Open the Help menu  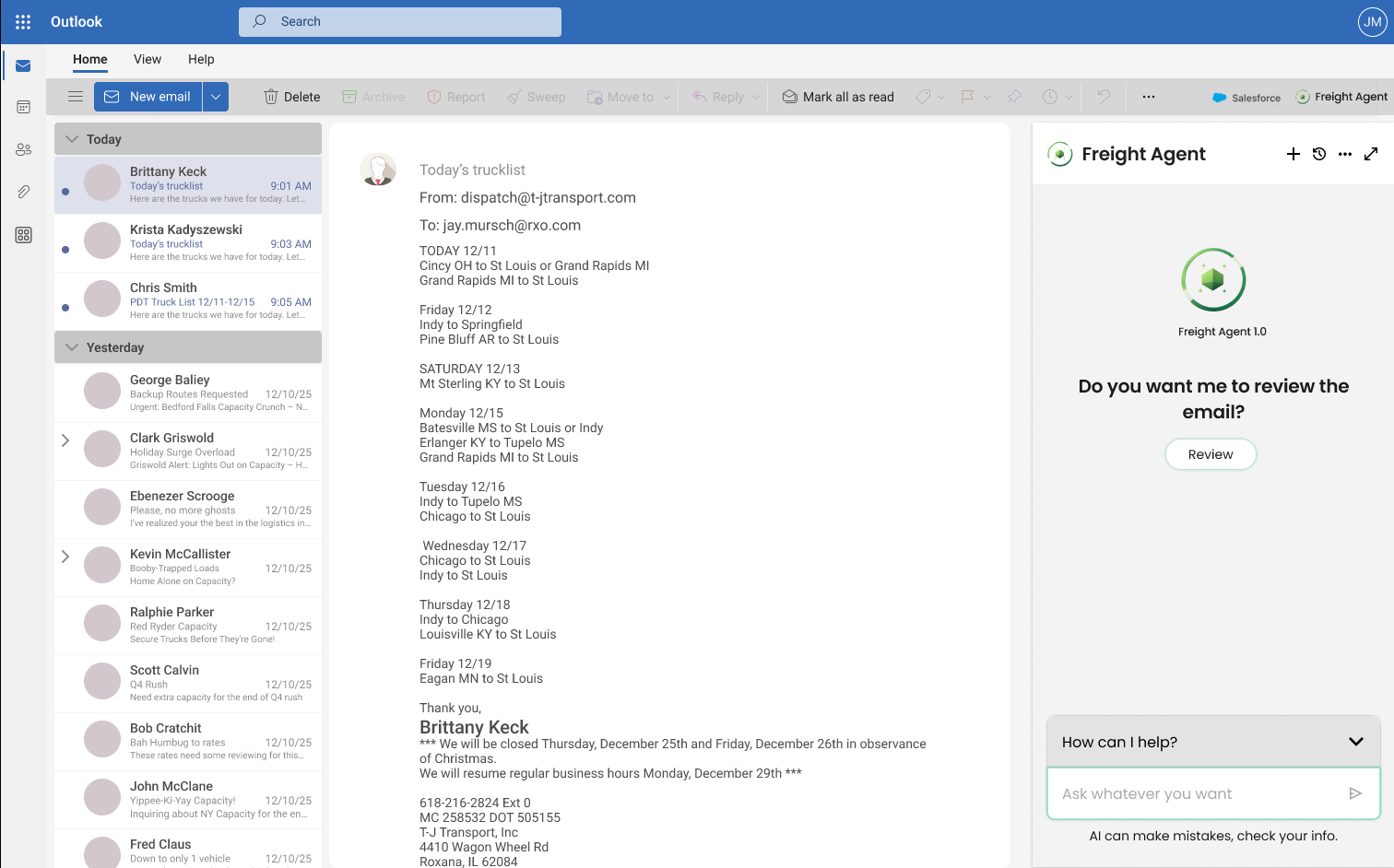[200, 59]
